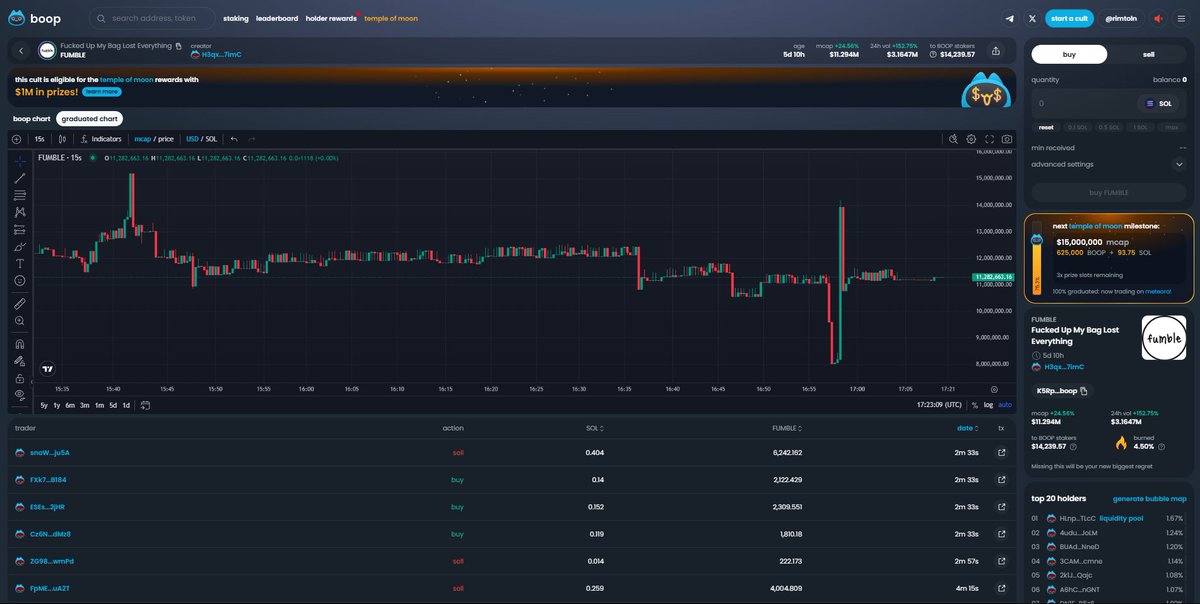The height and width of the screenshot is (604, 1200).
Task: Open chart settings gear
Action: tap(971, 139)
